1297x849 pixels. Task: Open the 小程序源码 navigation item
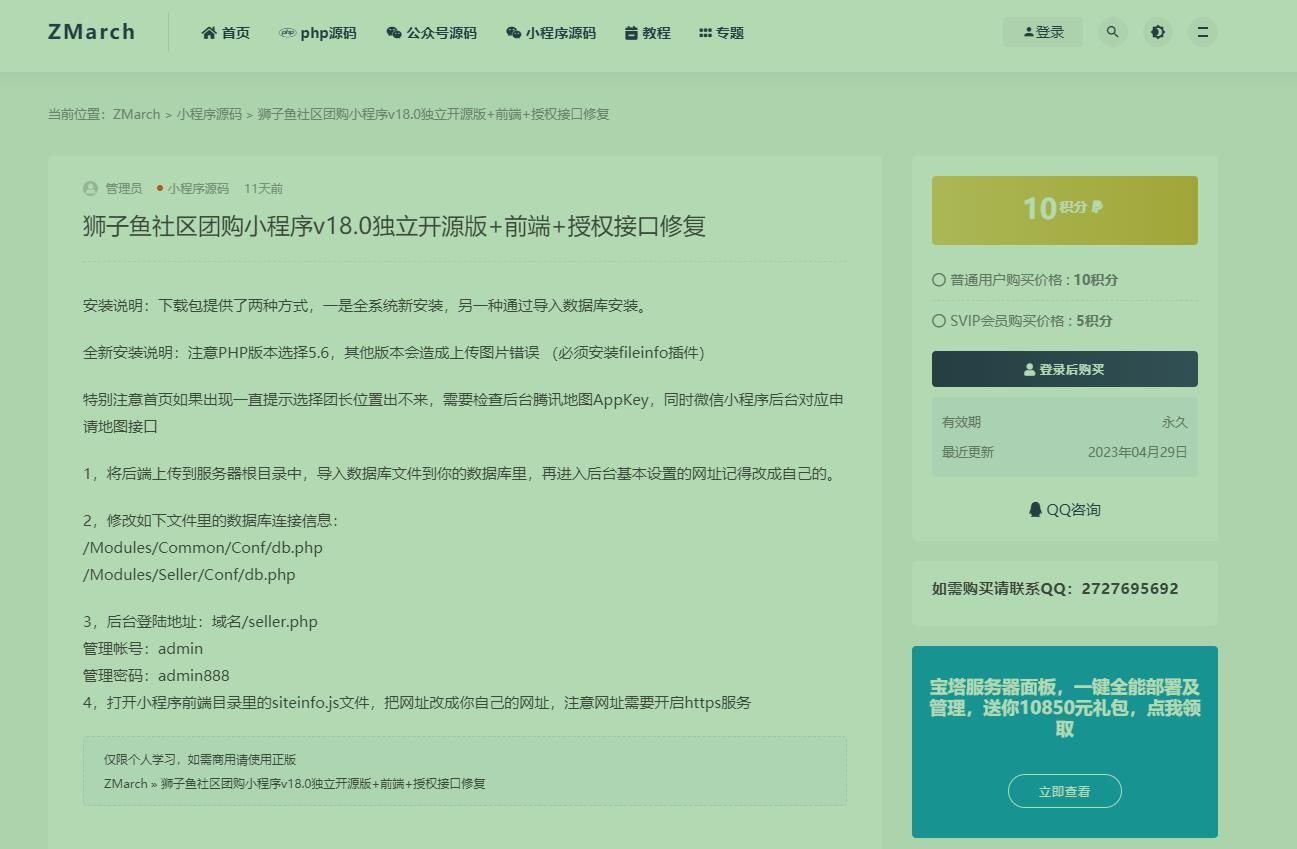[551, 33]
